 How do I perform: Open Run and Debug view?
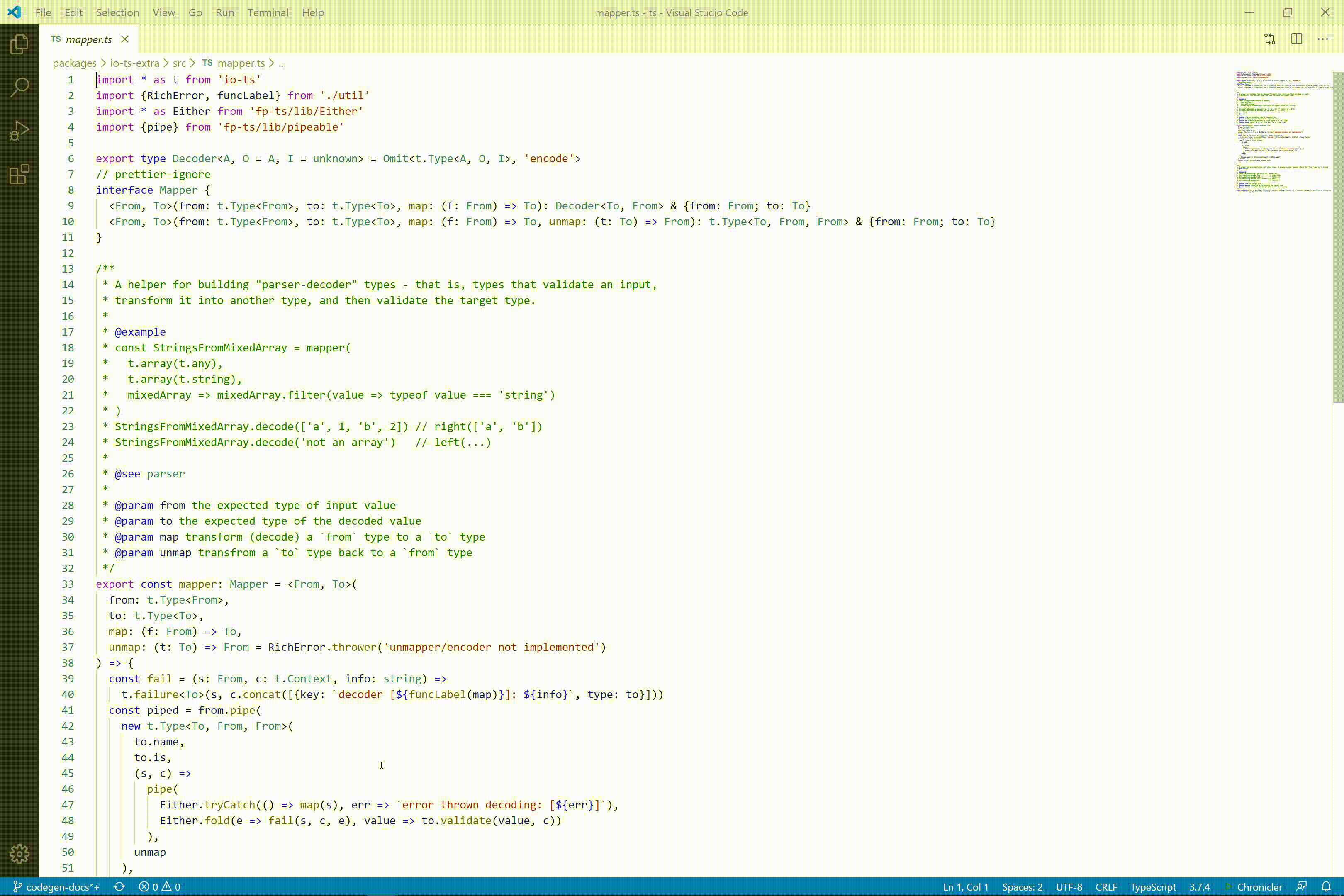[19, 131]
